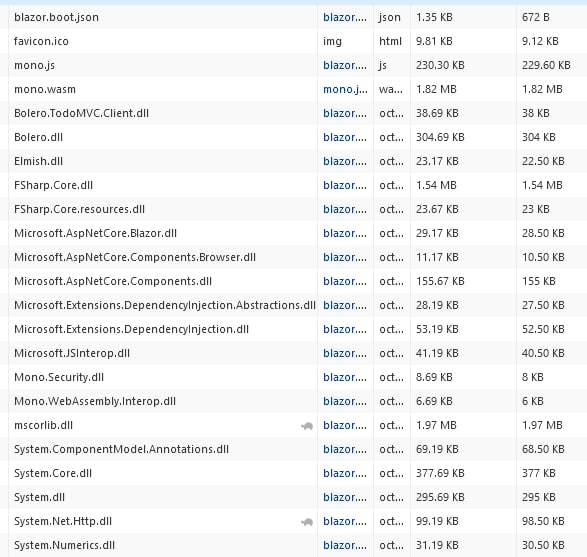Select Bolero.TodoMVC.Client.dll in the list
Image resolution: width=587 pixels, height=557 pixels.
point(81,113)
